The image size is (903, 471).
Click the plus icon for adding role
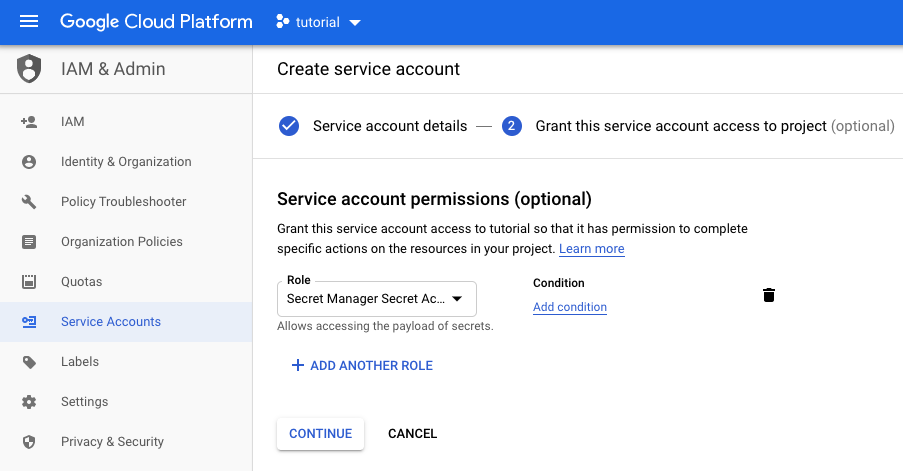pyautogui.click(x=298, y=365)
